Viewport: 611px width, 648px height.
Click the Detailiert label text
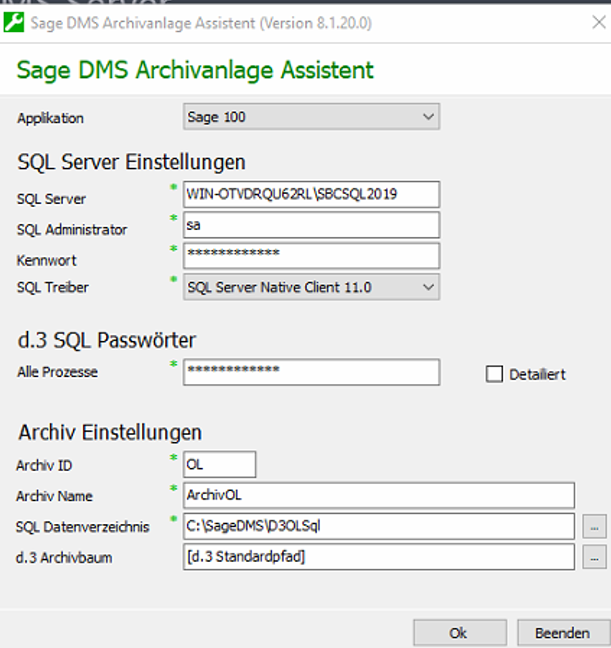537,375
